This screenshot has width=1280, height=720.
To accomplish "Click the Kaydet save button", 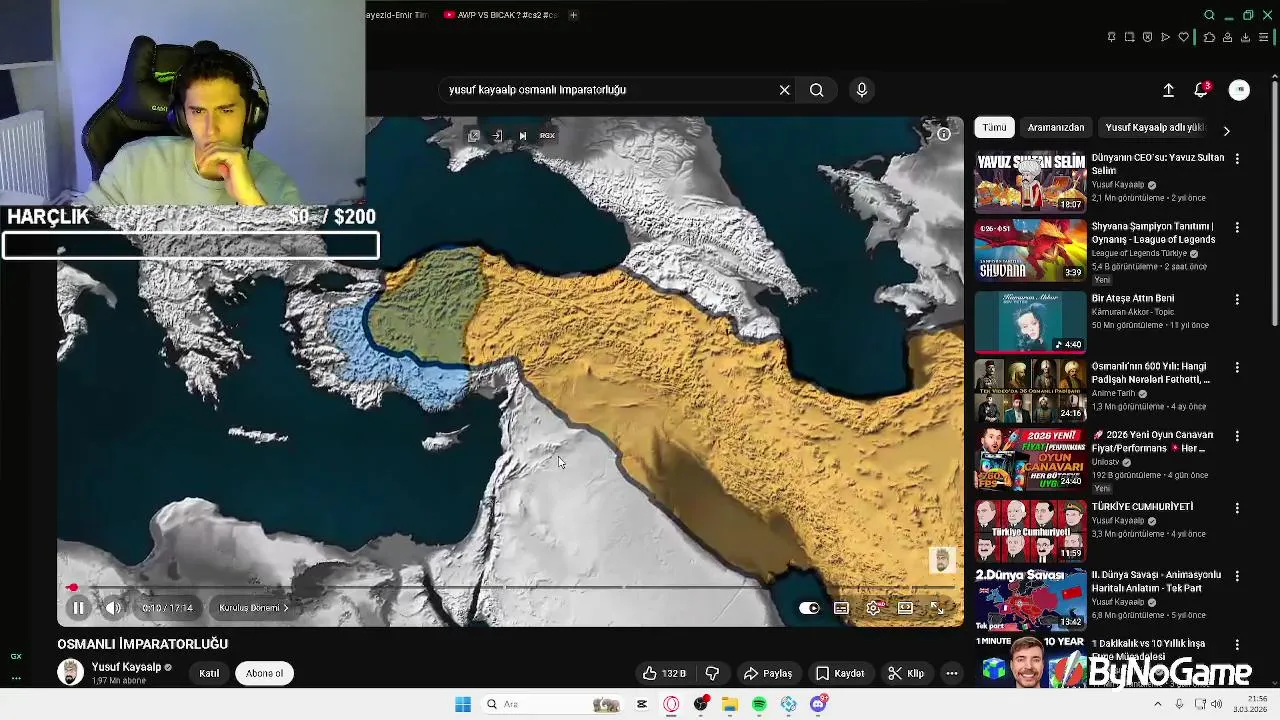I will click(x=840, y=673).
